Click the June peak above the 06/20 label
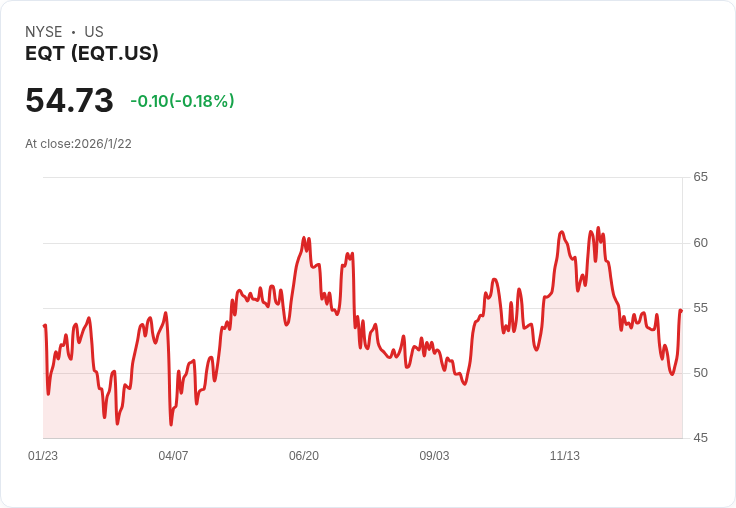 [x=304, y=238]
